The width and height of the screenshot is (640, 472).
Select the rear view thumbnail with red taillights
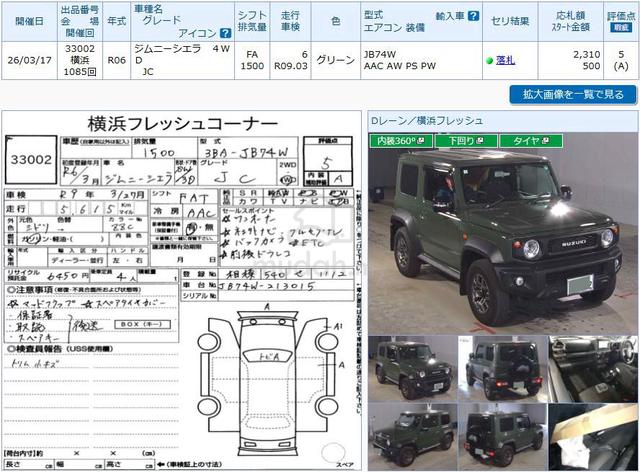502,368
